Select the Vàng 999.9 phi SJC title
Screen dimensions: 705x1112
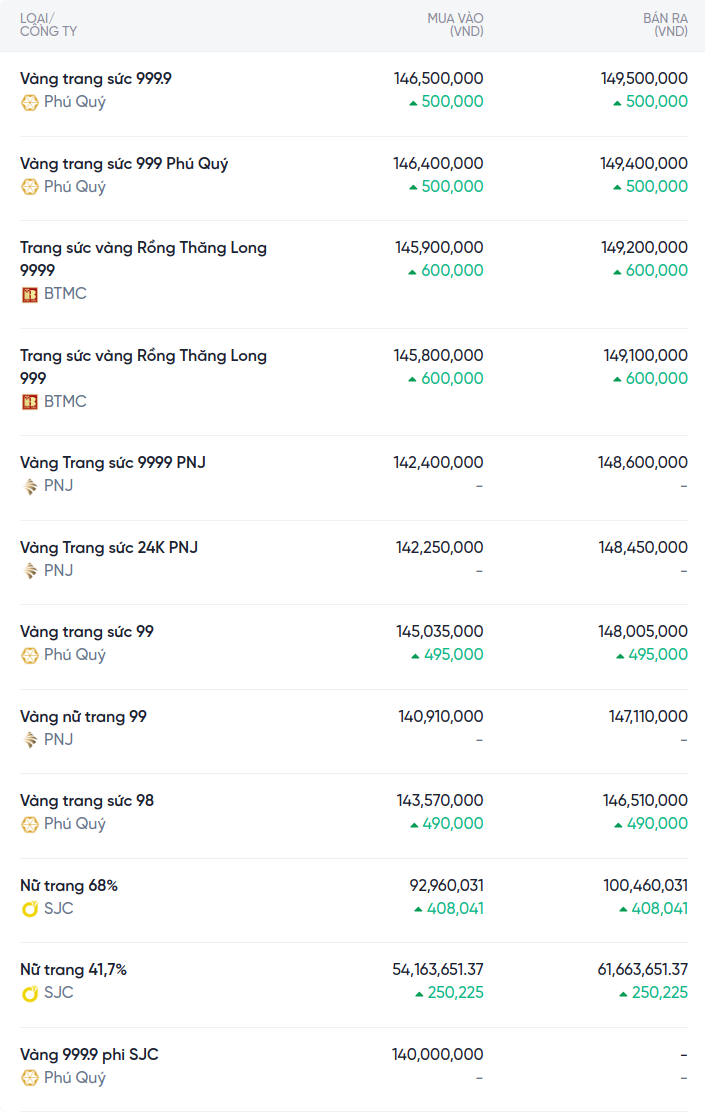(x=89, y=1054)
